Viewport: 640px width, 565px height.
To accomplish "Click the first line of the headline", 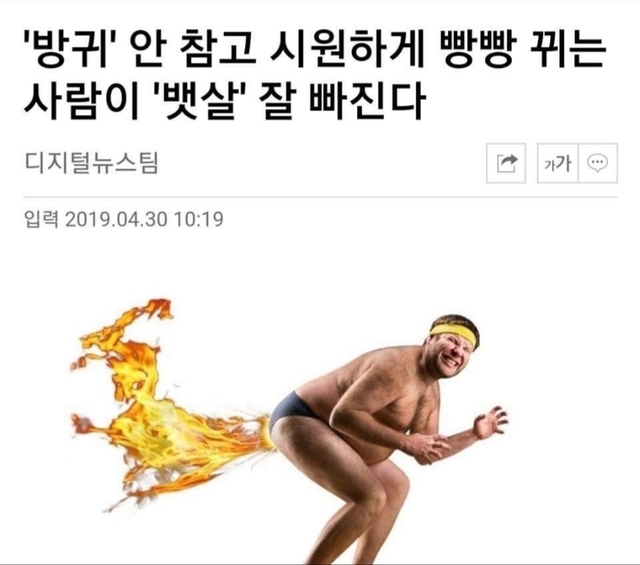I will tap(314, 52).
